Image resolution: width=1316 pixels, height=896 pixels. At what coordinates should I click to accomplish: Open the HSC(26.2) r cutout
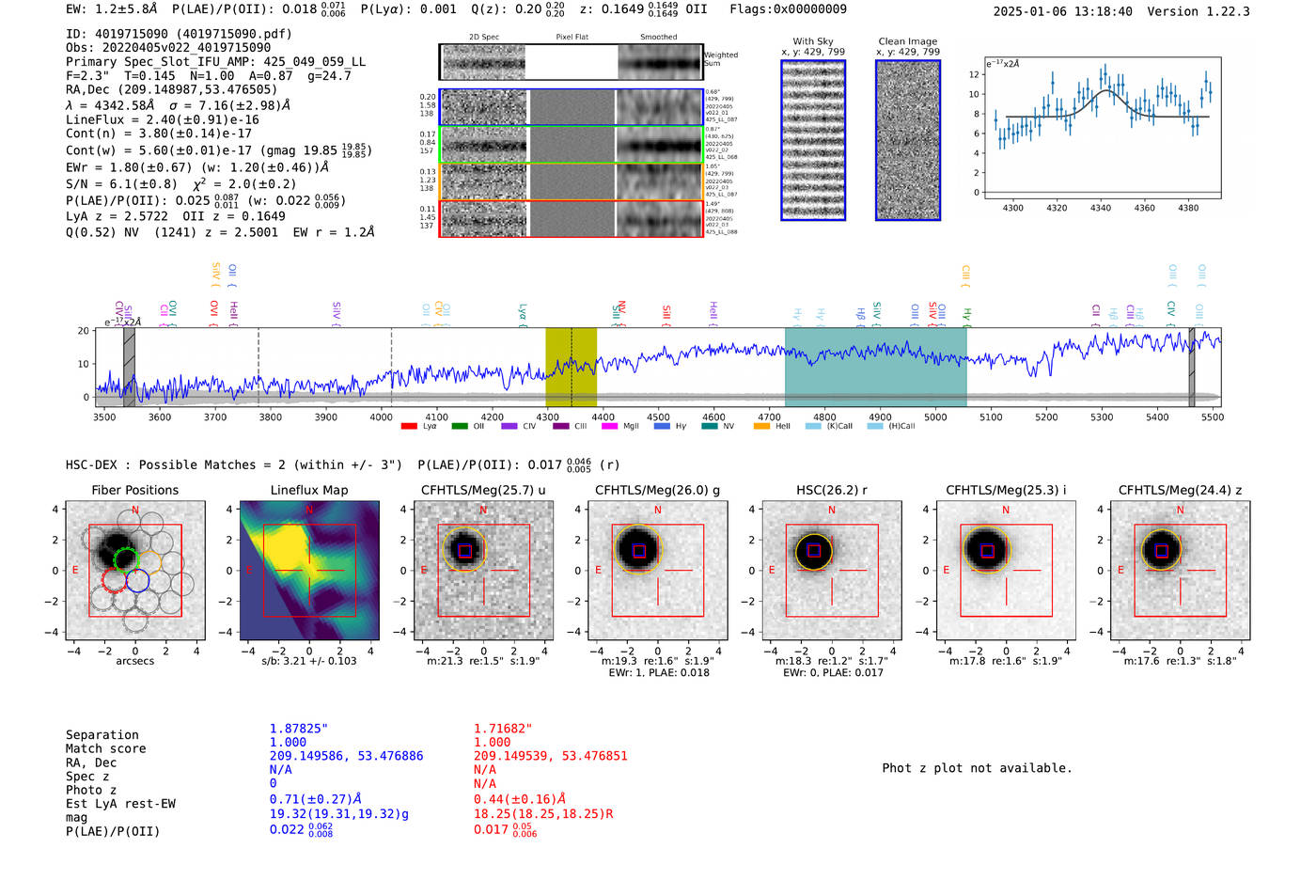point(832,570)
